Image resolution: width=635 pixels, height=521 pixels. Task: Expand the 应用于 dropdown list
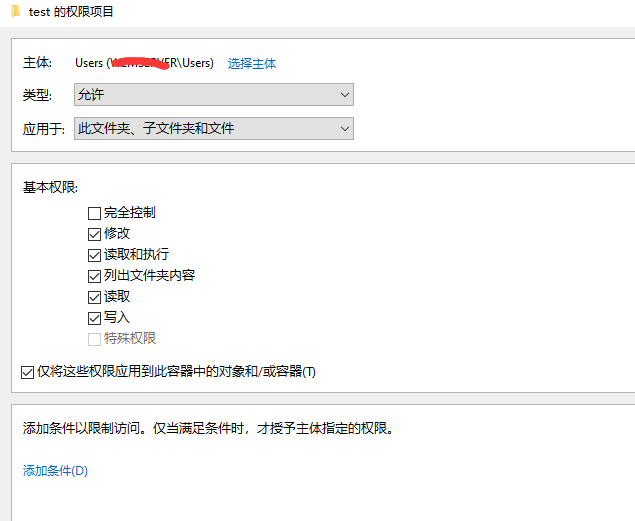pos(214,128)
